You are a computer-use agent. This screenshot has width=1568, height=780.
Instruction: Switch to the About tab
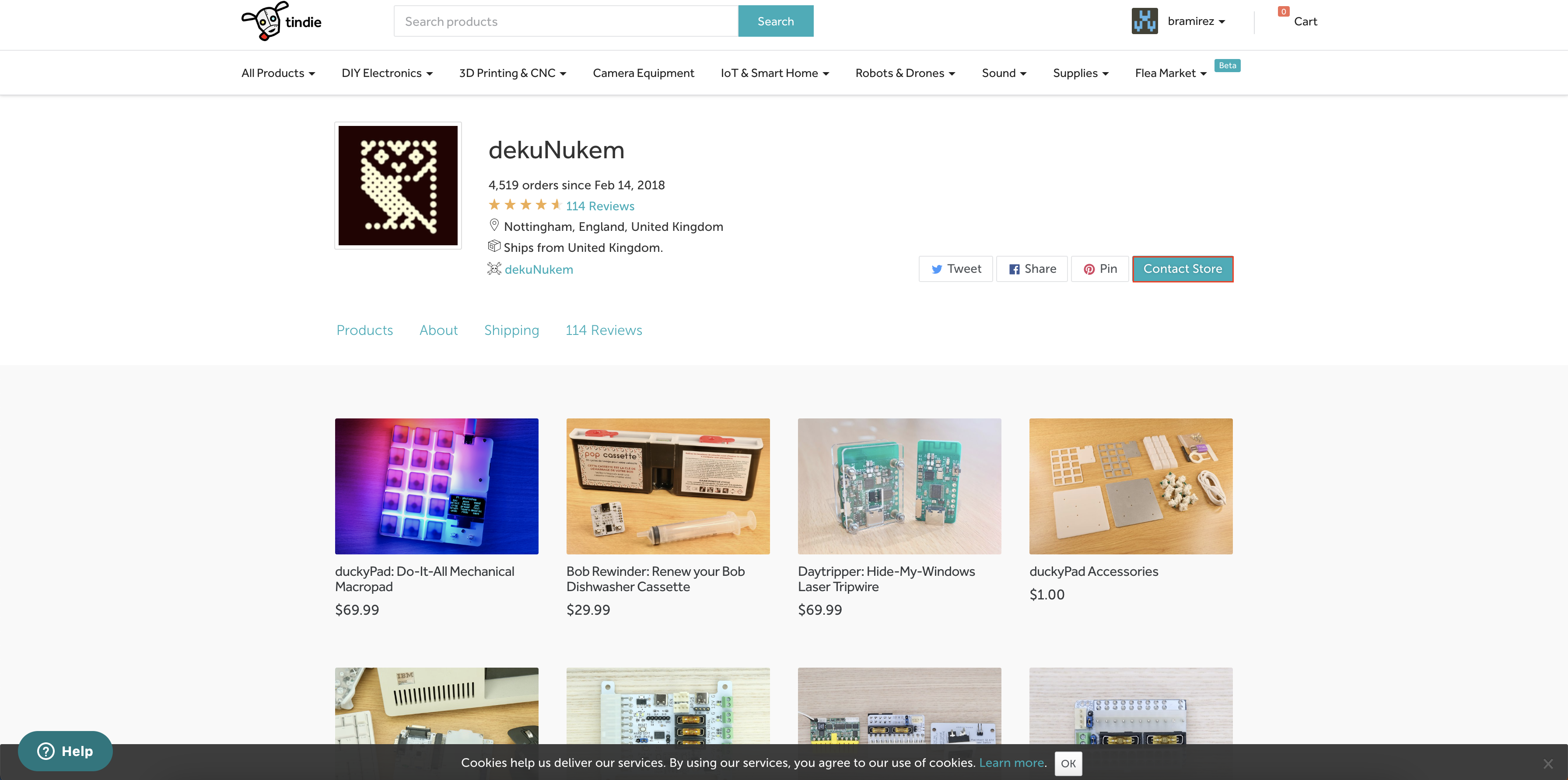(438, 331)
